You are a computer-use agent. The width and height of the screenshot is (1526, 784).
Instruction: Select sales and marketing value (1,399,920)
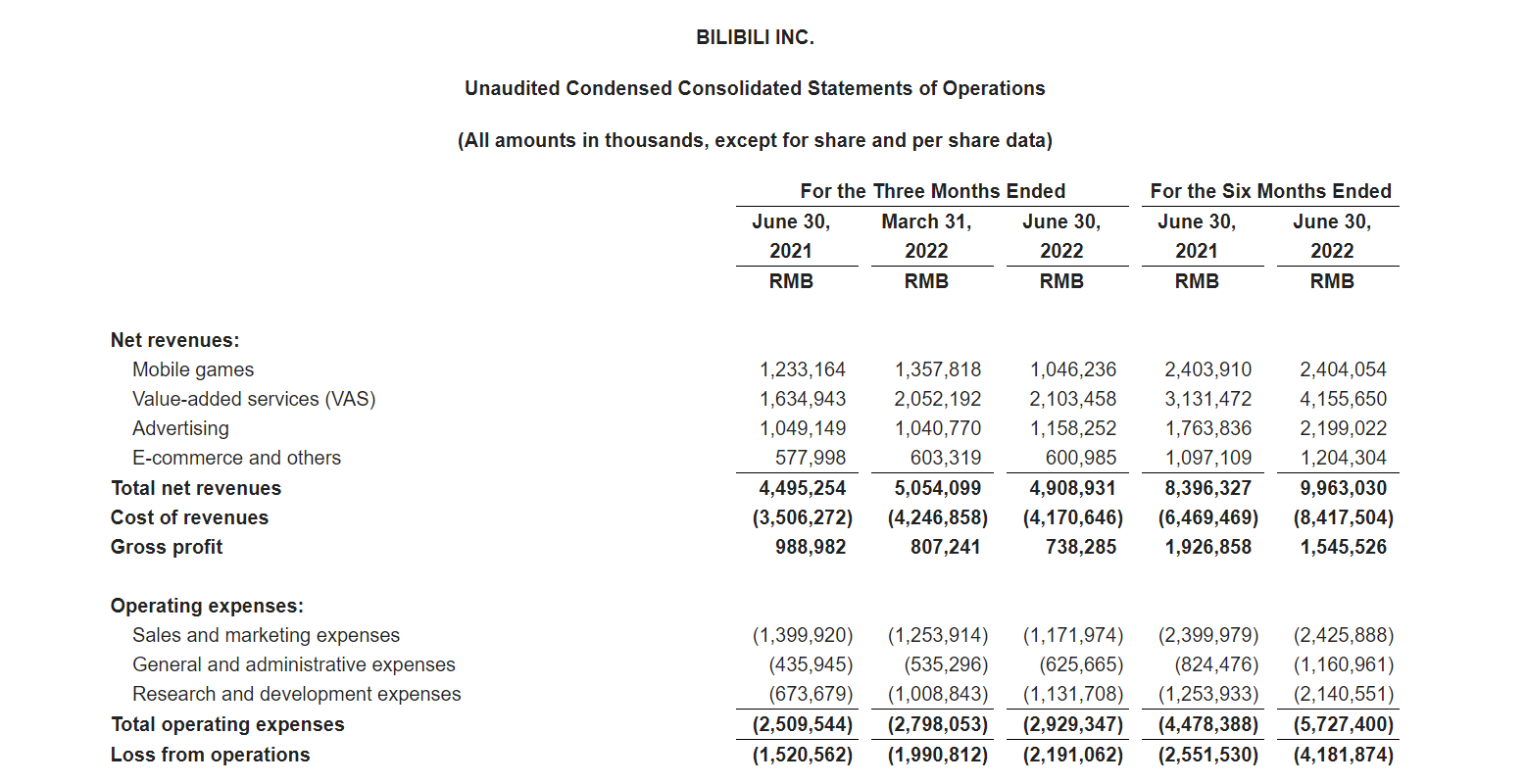pyautogui.click(x=803, y=635)
